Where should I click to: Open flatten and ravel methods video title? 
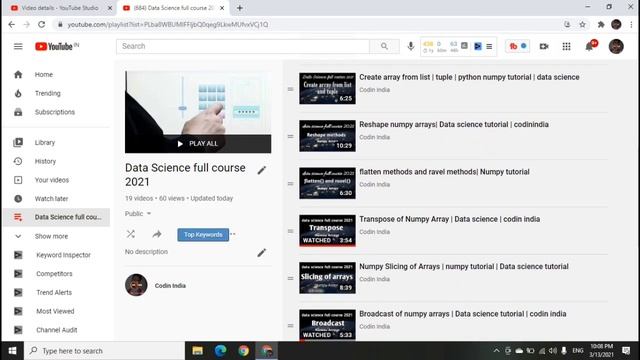(444, 172)
